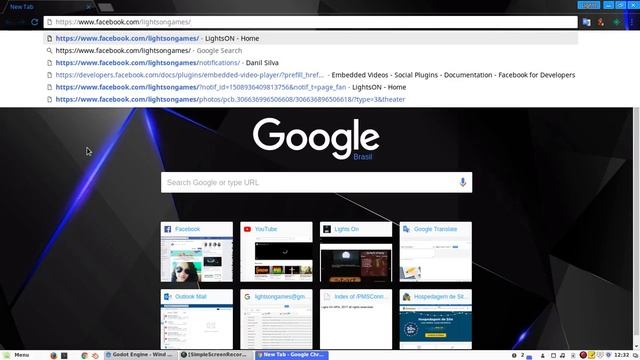Launch Firefox from the taskbar quick launcher
Image resolution: width=640 pixels, height=360 pixels.
click(x=53, y=356)
